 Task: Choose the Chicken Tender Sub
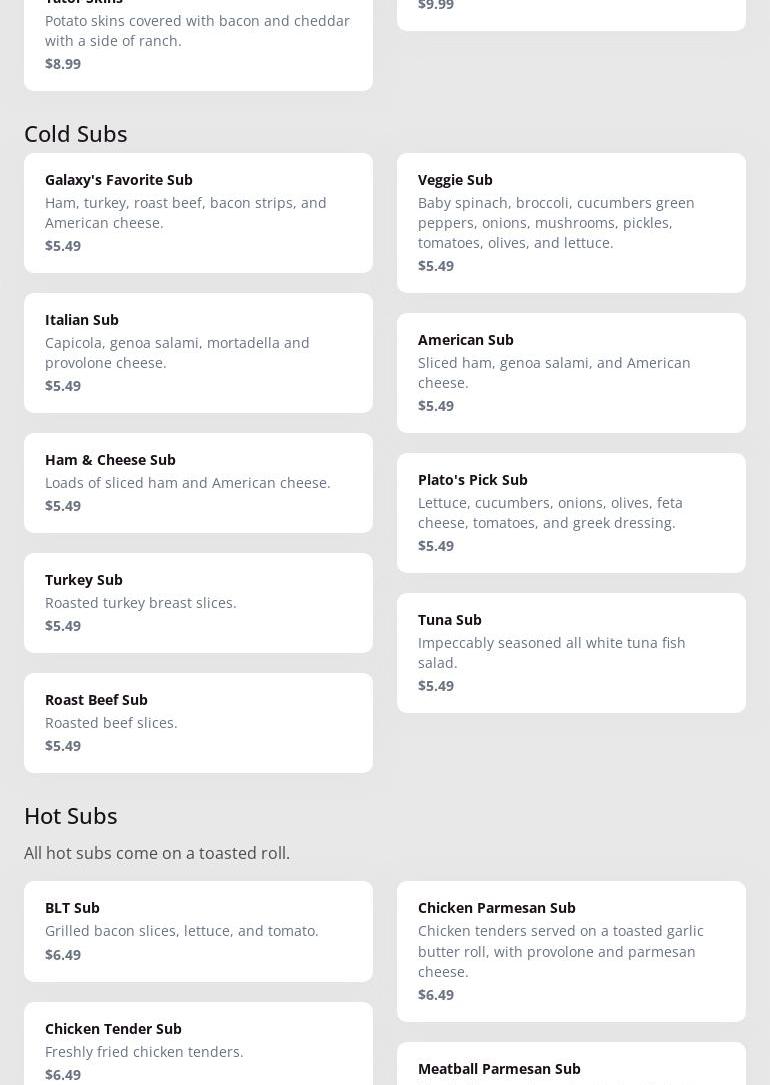click(198, 1045)
